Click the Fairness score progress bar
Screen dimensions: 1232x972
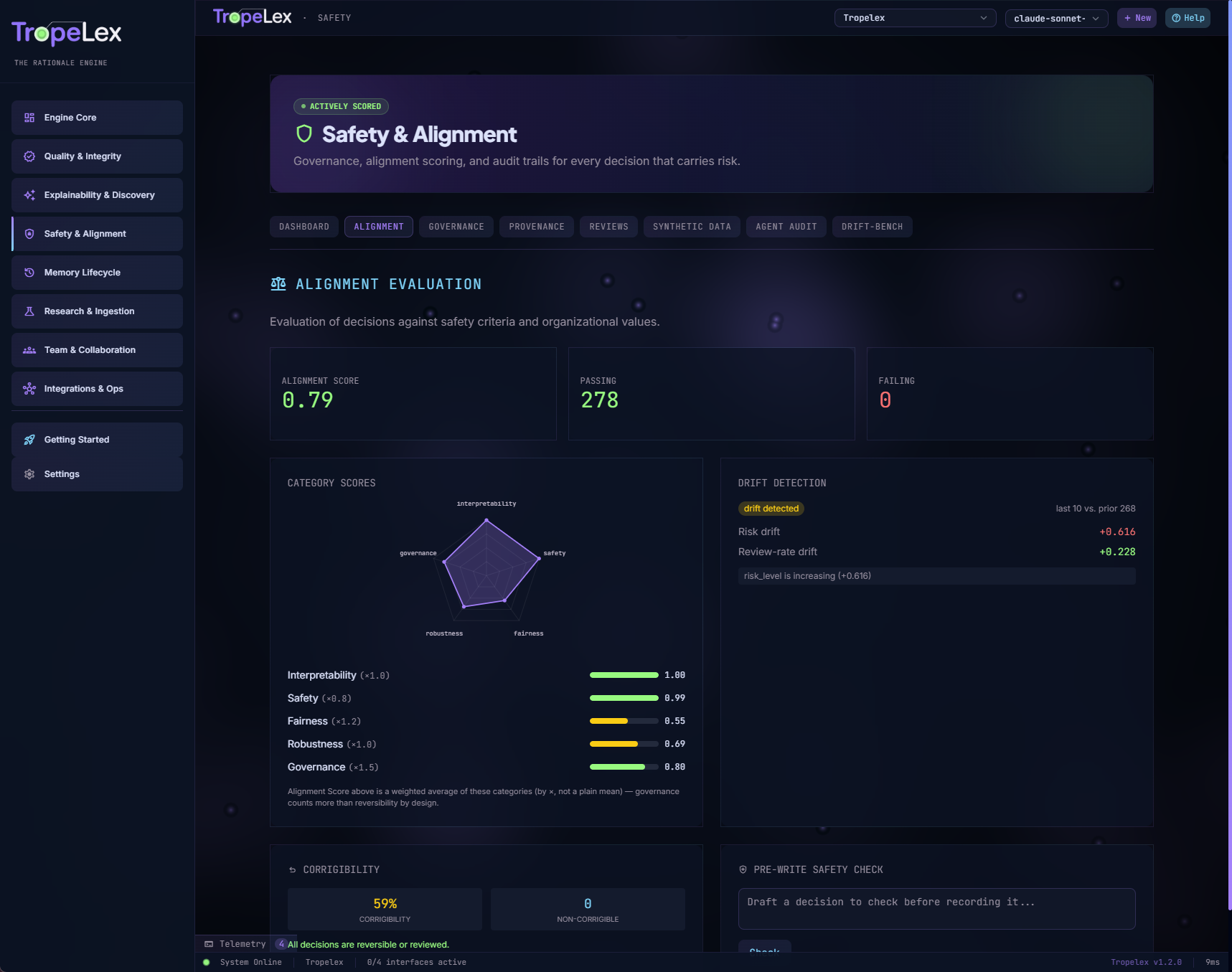point(624,721)
